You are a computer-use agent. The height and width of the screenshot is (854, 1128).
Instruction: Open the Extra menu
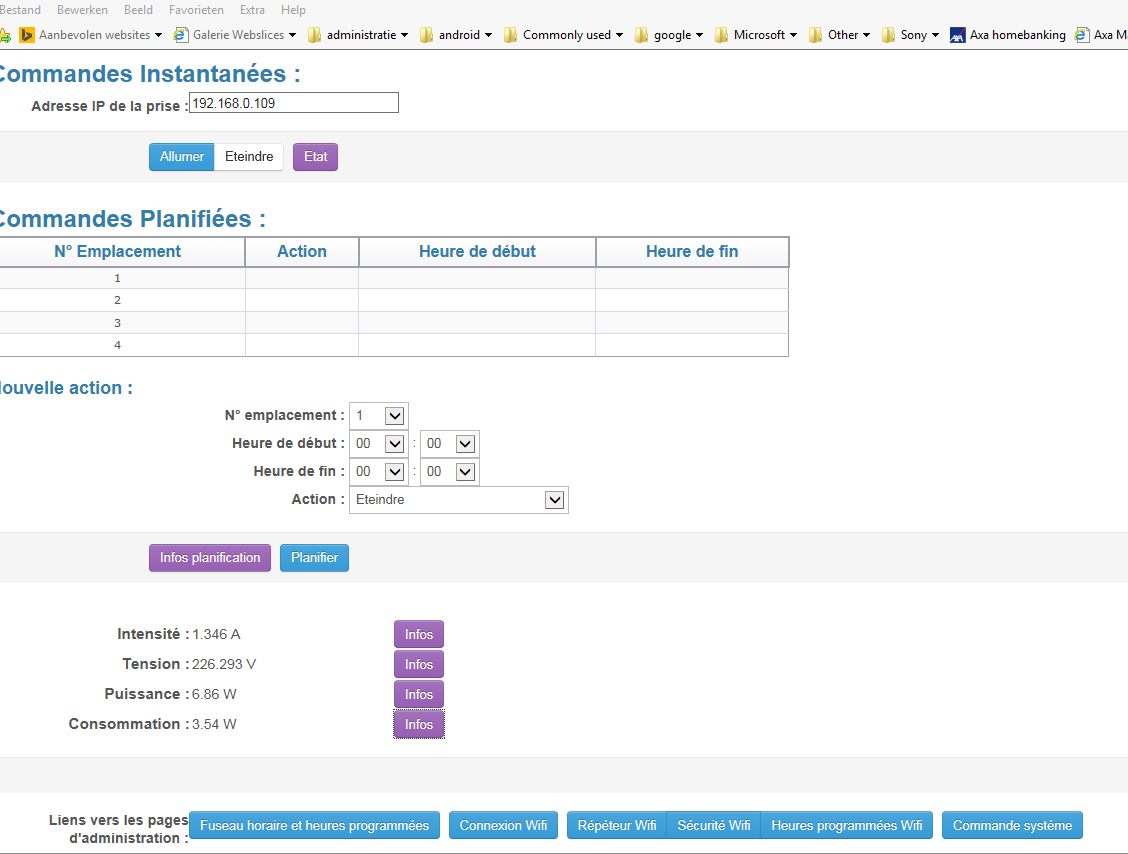[x=252, y=10]
